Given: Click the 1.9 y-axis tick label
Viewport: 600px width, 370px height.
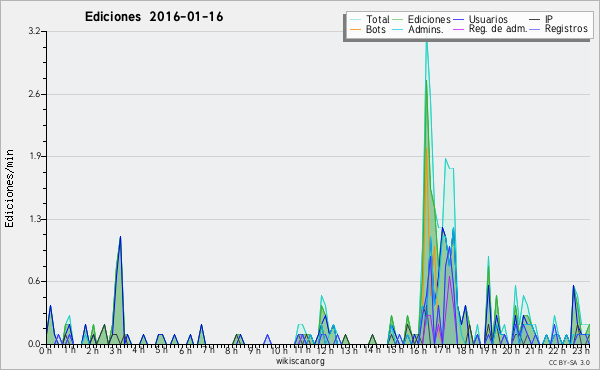Looking at the screenshot, I should [34, 156].
